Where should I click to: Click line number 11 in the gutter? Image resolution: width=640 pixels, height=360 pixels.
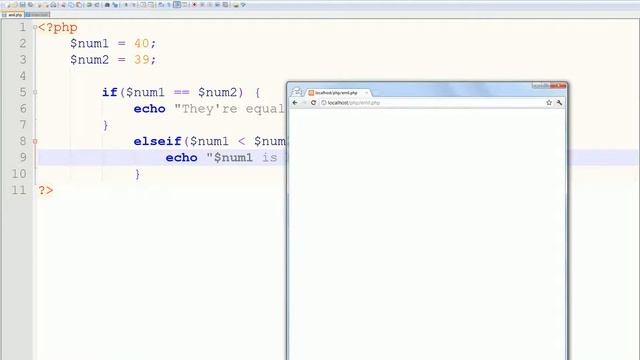19,190
